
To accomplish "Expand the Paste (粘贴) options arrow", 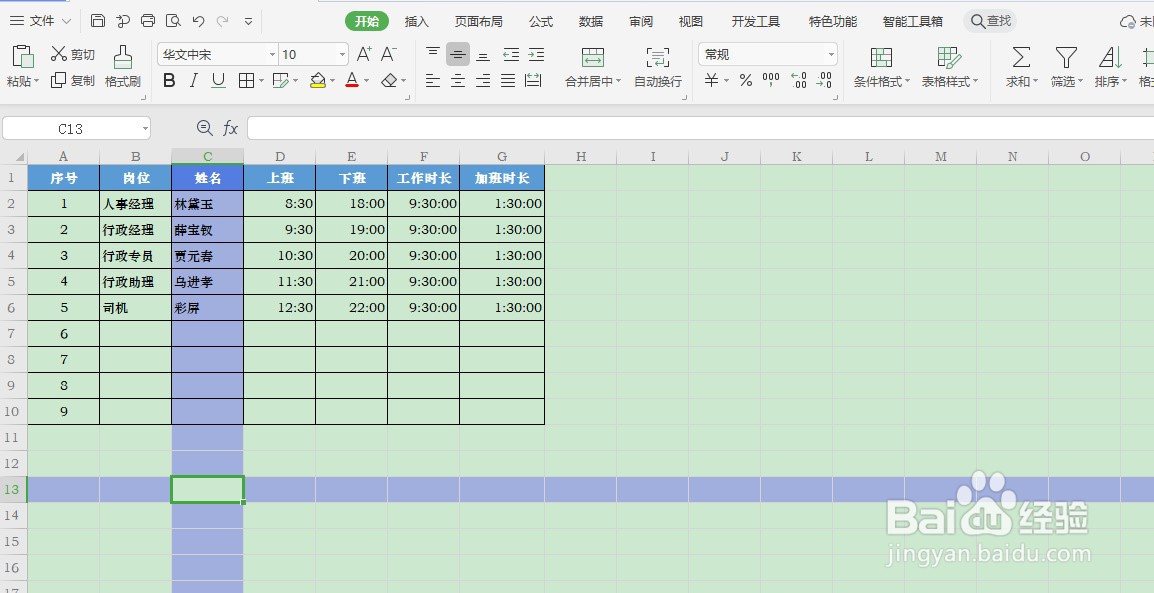I will (x=36, y=82).
